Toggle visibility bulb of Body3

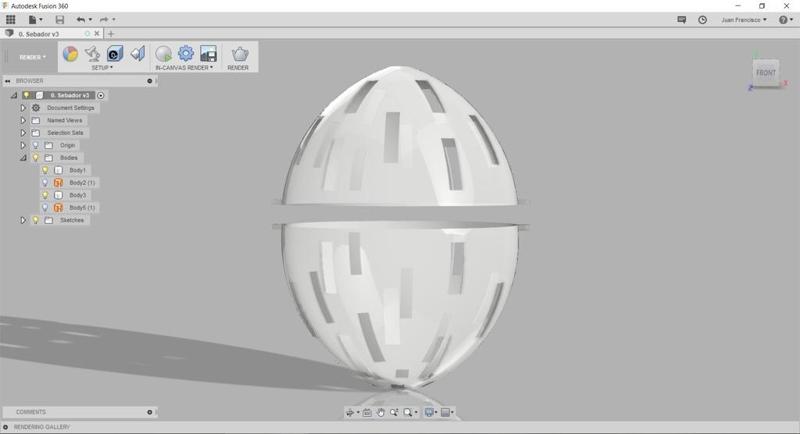point(45,195)
